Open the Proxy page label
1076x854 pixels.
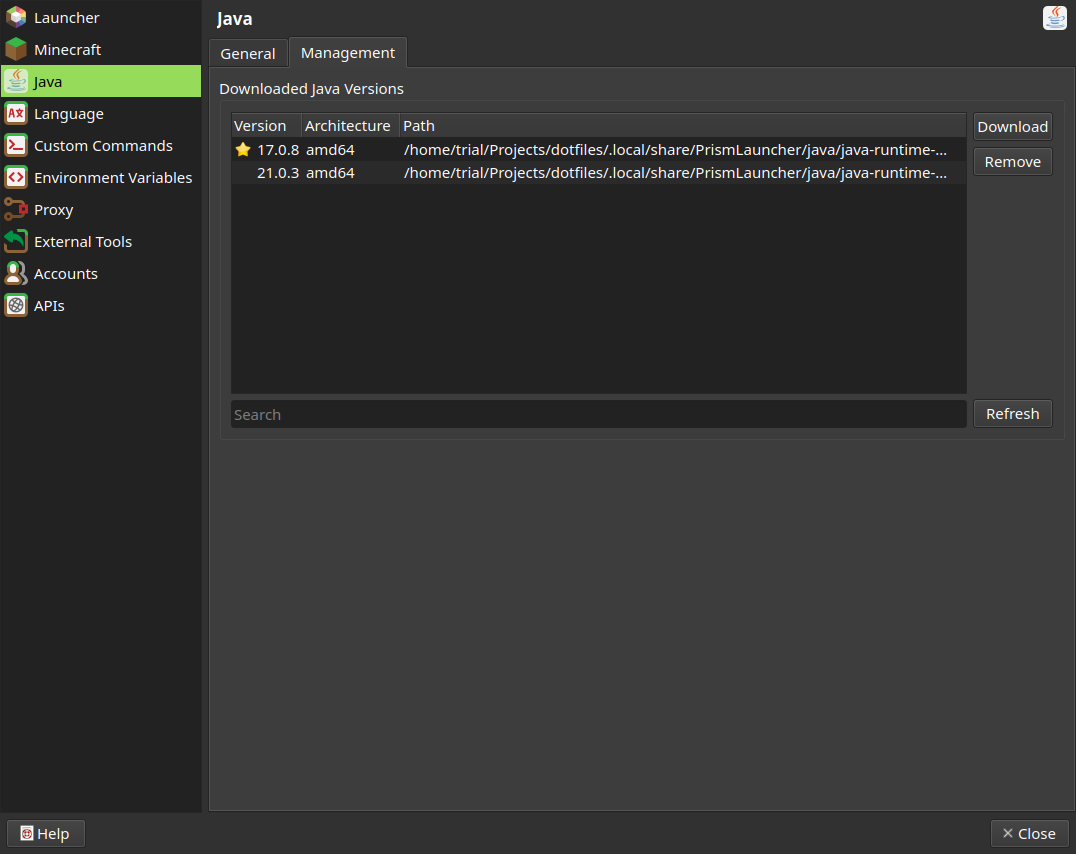[x=54, y=210]
